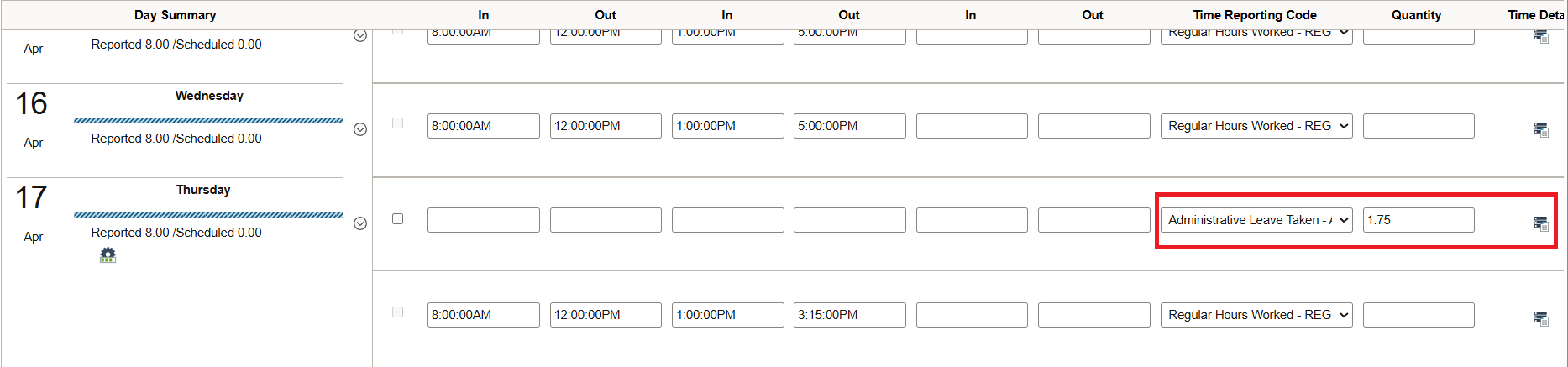
Task: Open Administrative Leave Taken reporting code dropdown
Action: (x=1256, y=220)
